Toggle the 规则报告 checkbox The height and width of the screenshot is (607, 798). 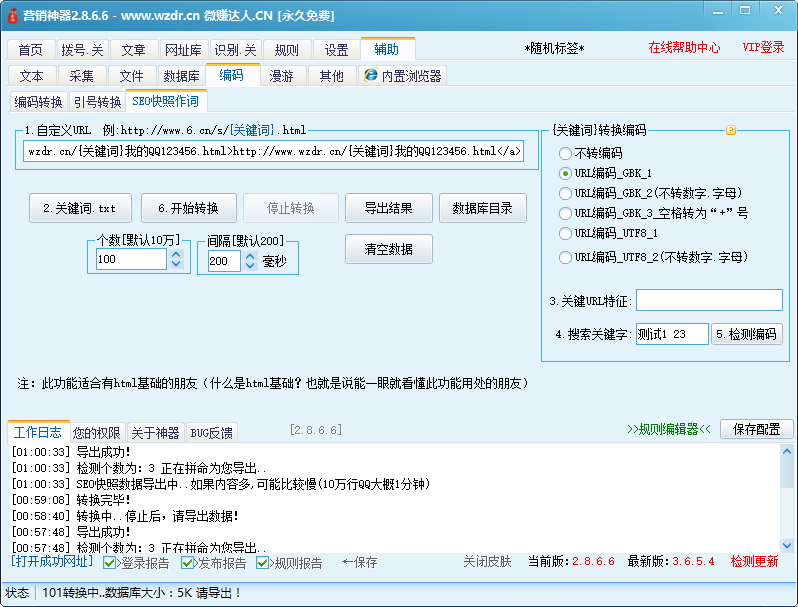[x=264, y=563]
